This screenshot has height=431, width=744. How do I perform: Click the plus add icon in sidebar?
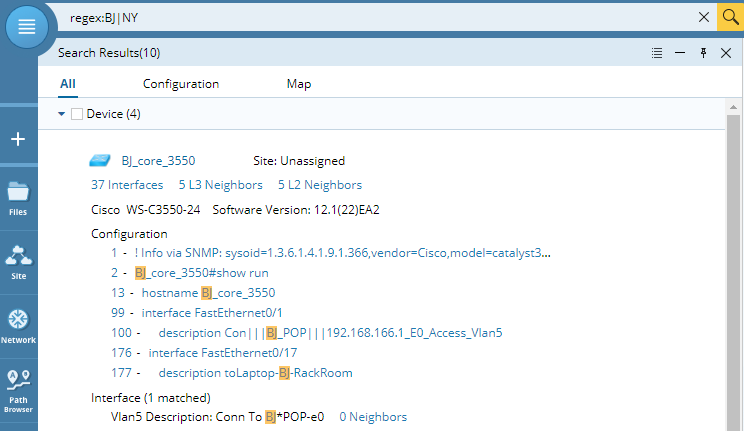pyautogui.click(x=18, y=139)
